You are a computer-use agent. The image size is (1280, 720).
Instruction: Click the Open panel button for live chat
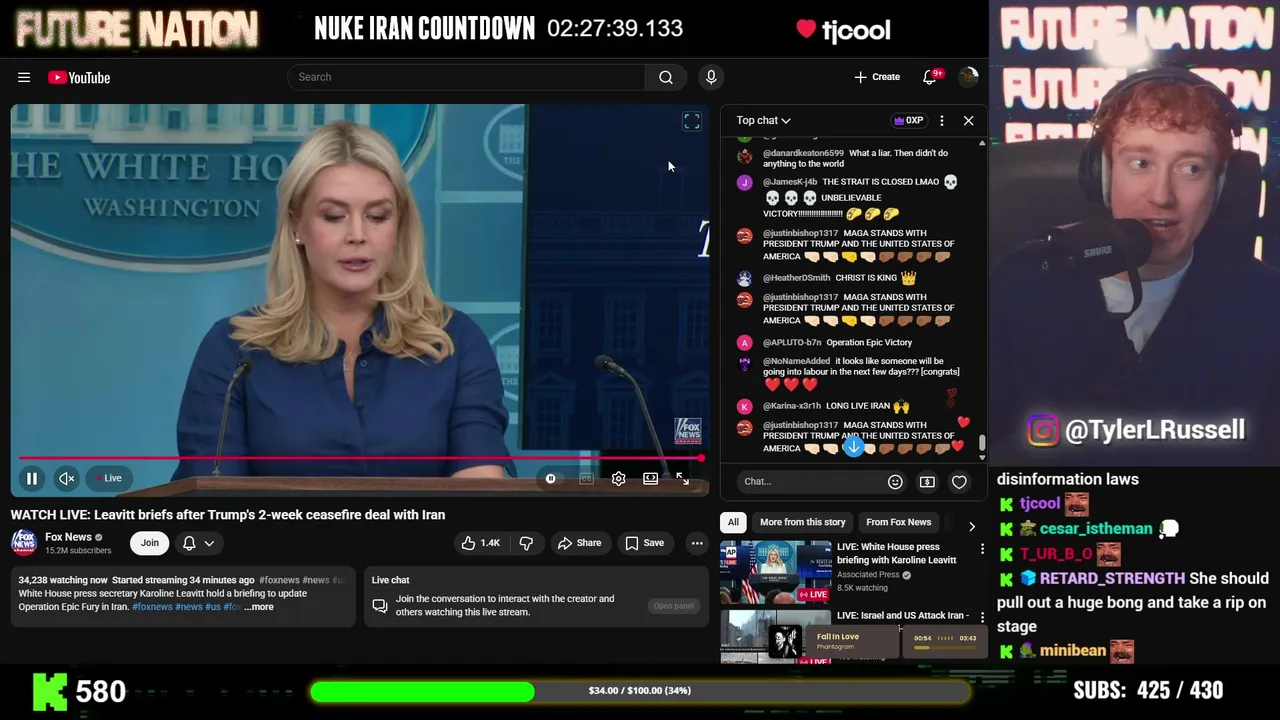click(x=674, y=606)
